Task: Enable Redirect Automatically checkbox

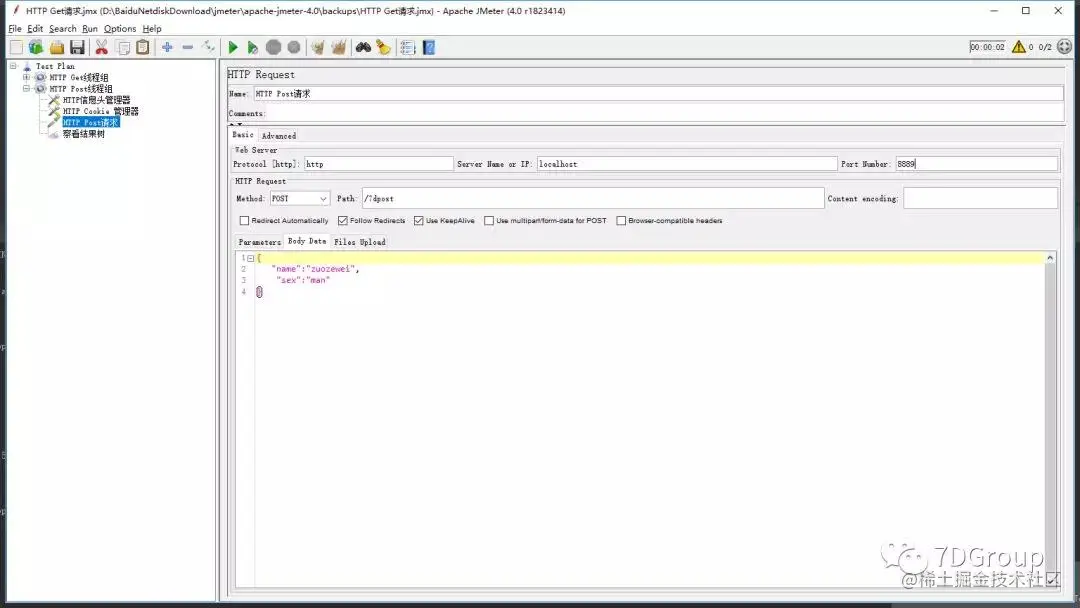Action: [x=244, y=220]
